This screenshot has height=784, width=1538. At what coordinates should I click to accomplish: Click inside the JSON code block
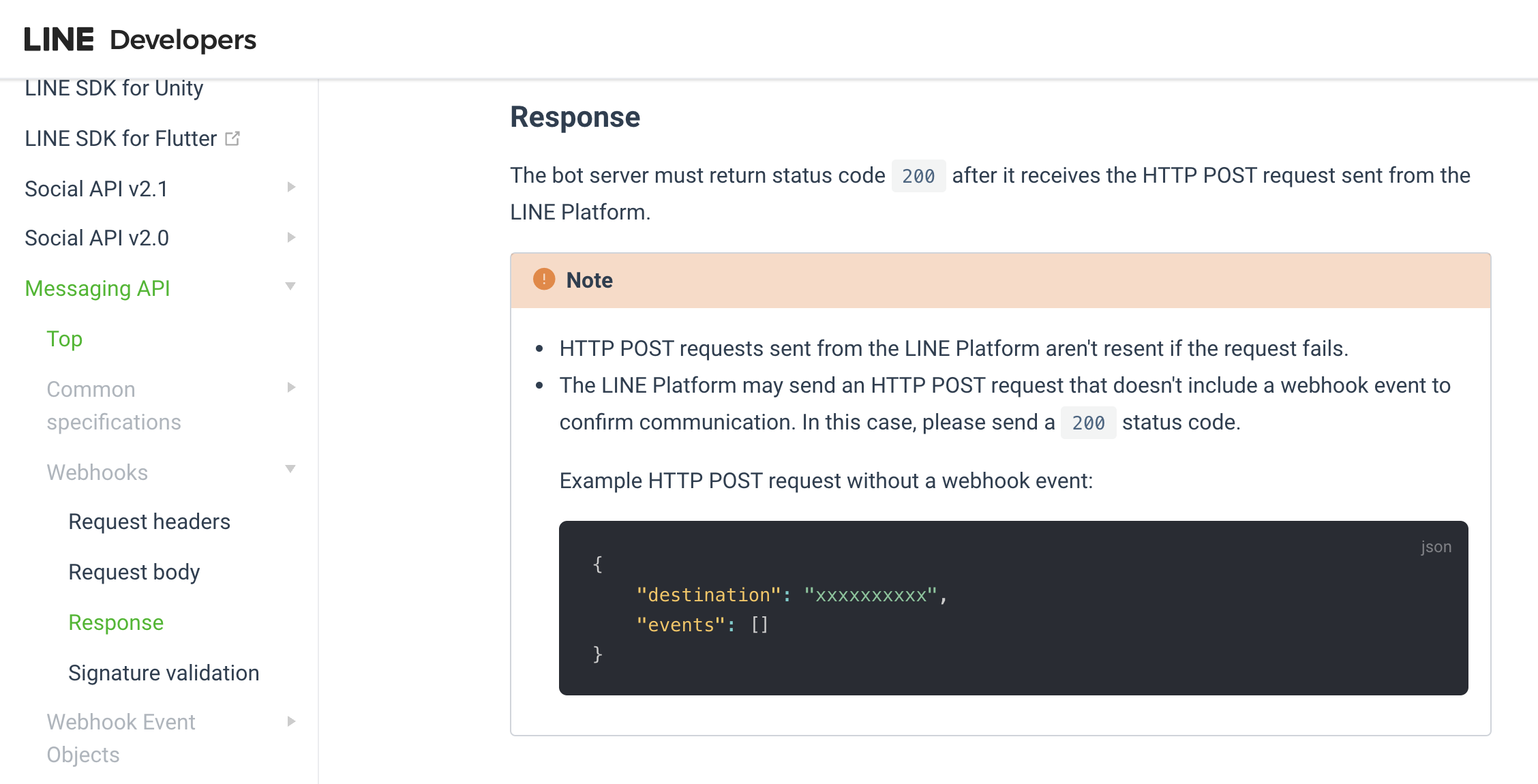click(x=1013, y=608)
